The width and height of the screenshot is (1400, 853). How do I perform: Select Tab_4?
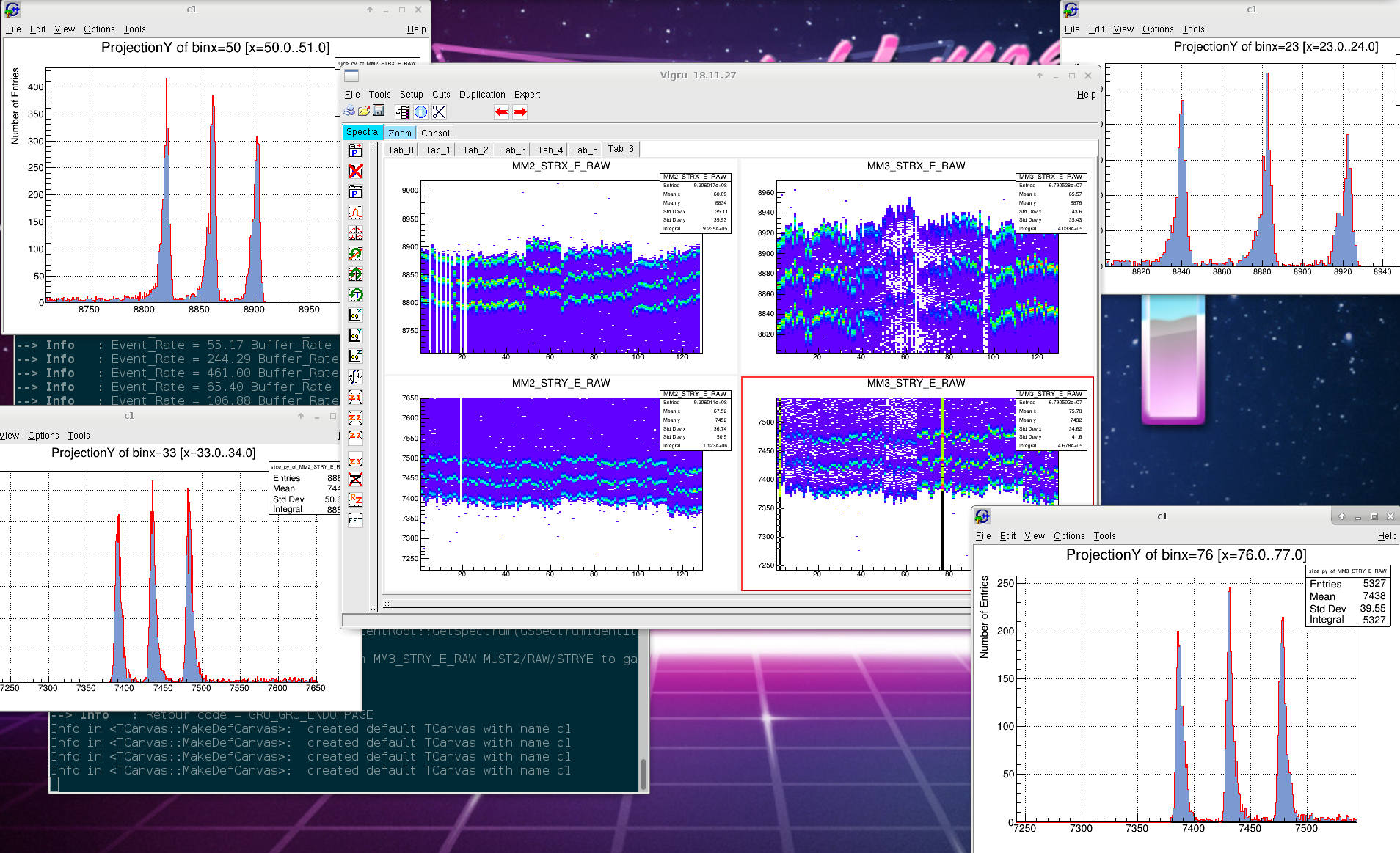(550, 150)
